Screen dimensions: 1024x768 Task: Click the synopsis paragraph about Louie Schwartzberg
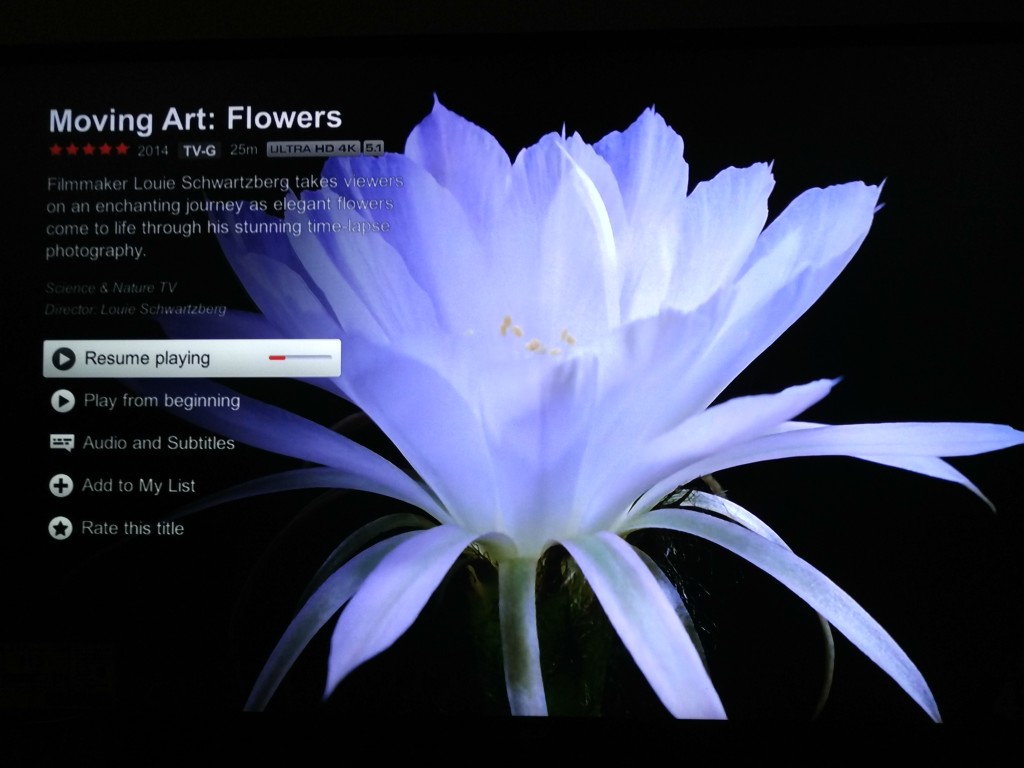(225, 216)
